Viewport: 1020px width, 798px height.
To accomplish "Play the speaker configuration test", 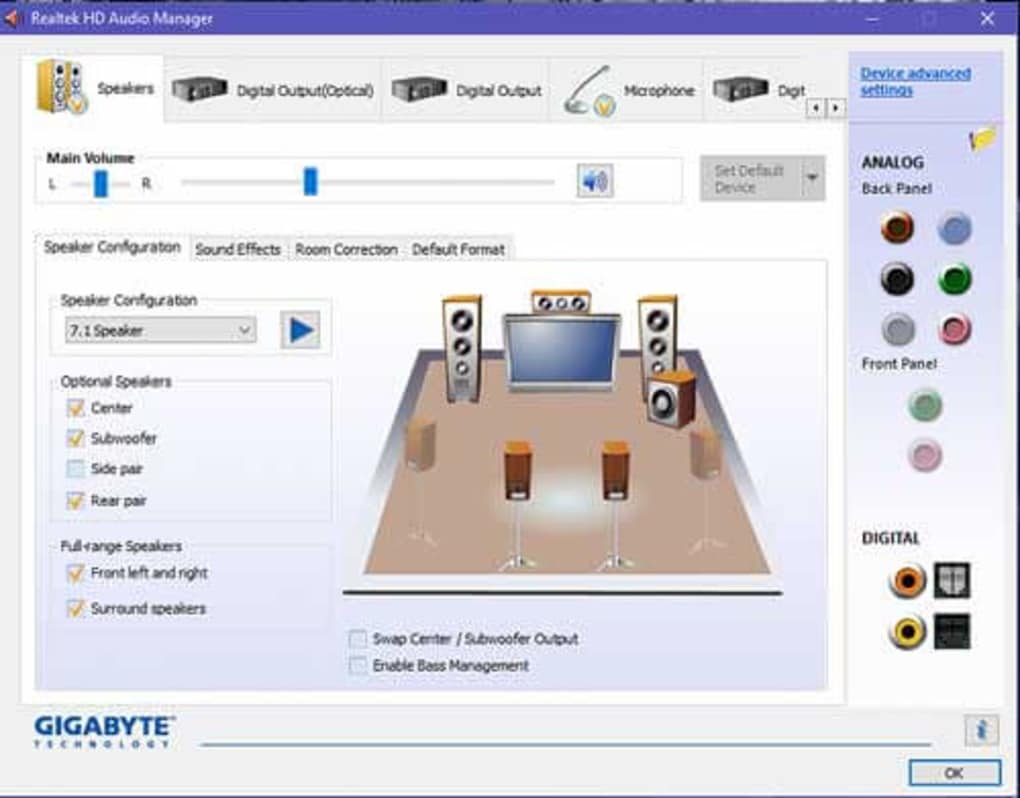I will click(300, 330).
